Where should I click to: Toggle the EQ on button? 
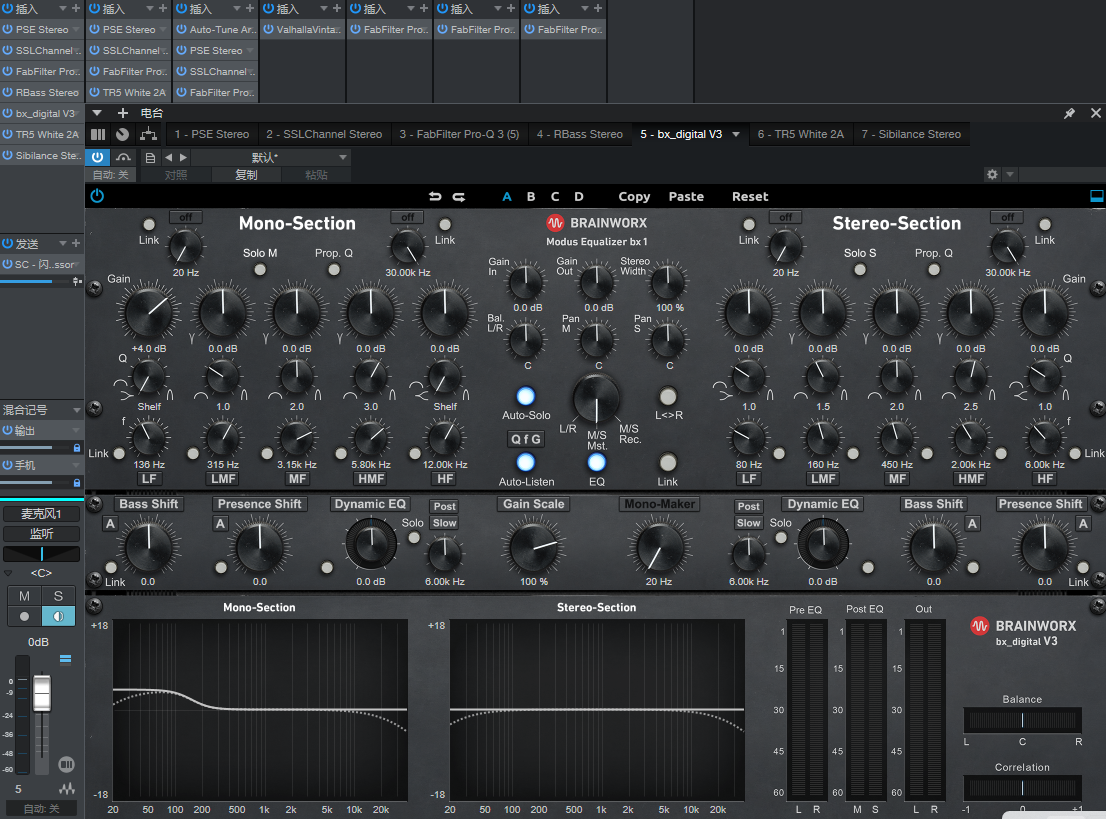[597, 462]
